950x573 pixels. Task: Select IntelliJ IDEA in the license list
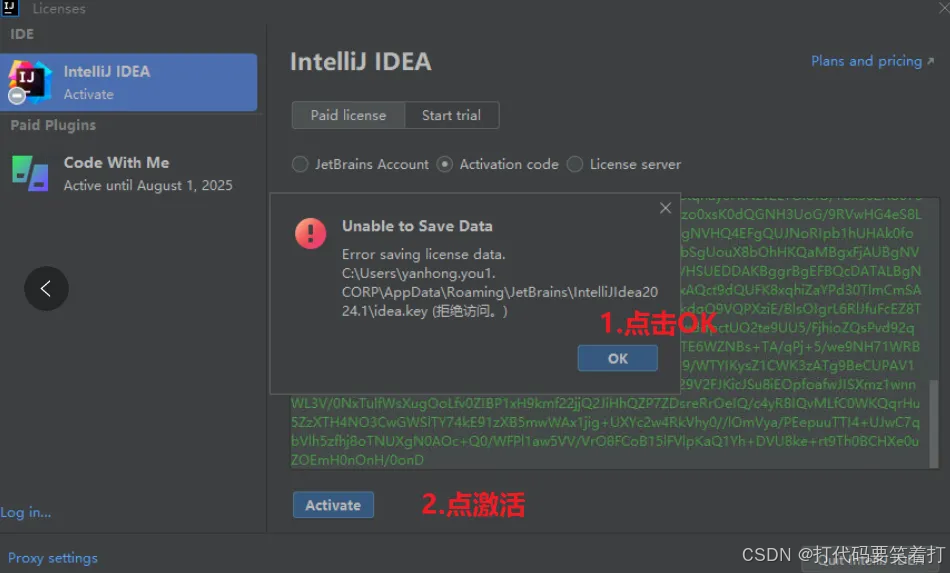tap(128, 82)
